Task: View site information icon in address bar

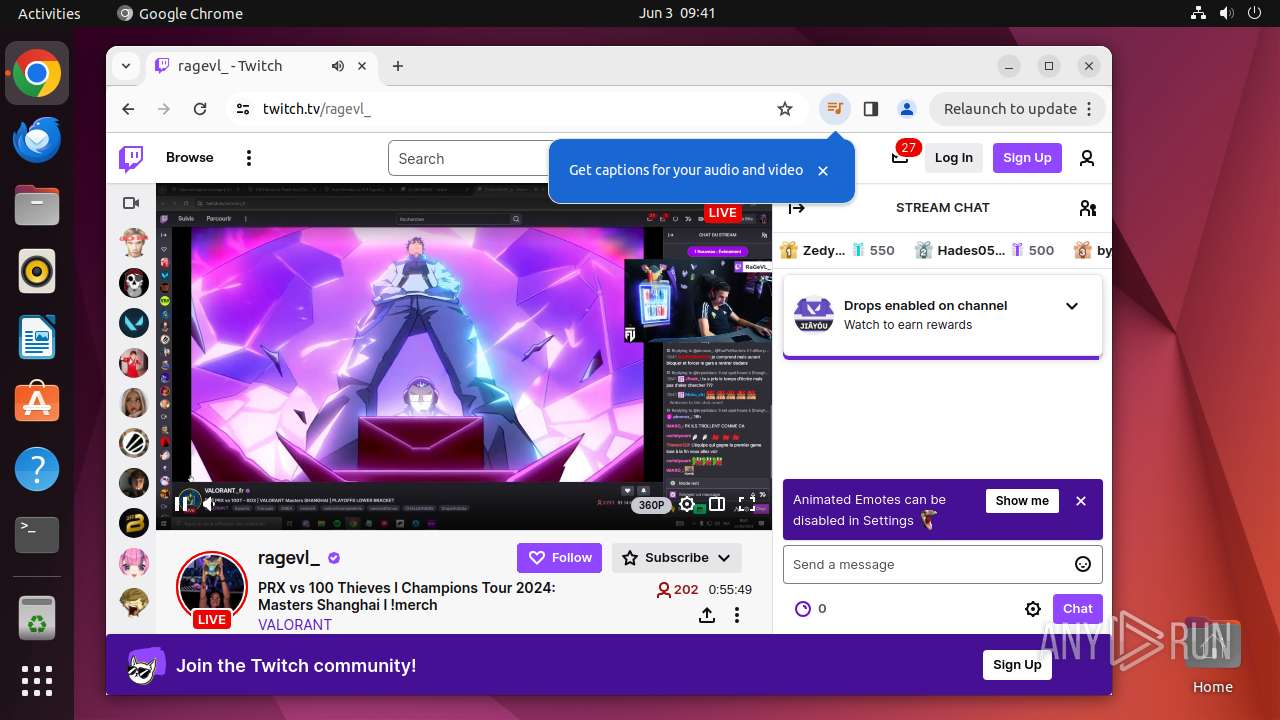Action: (243, 109)
